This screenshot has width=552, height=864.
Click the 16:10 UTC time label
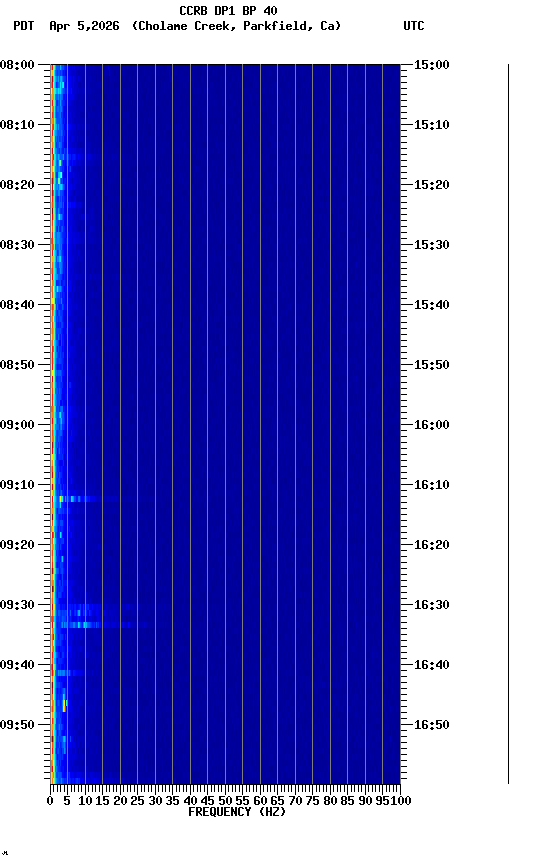click(x=432, y=485)
